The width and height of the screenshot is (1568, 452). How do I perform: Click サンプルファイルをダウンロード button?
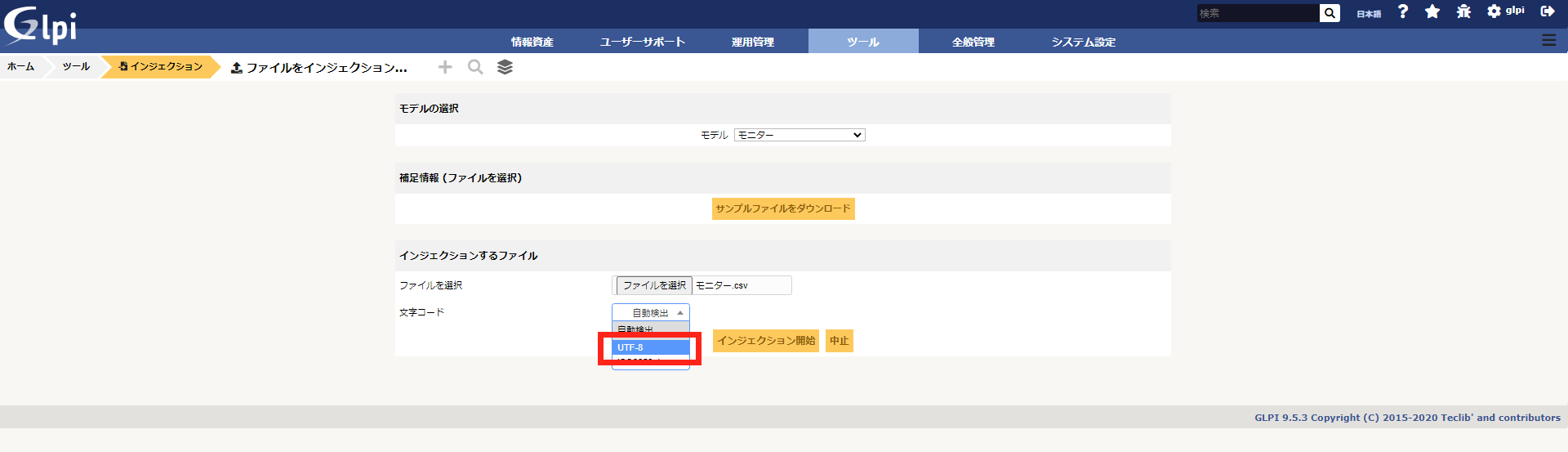pos(783,208)
